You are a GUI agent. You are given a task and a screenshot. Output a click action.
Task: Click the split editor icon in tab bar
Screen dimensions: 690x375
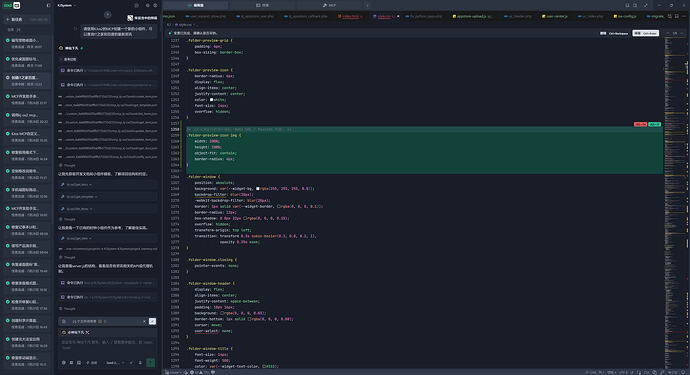[670, 16]
